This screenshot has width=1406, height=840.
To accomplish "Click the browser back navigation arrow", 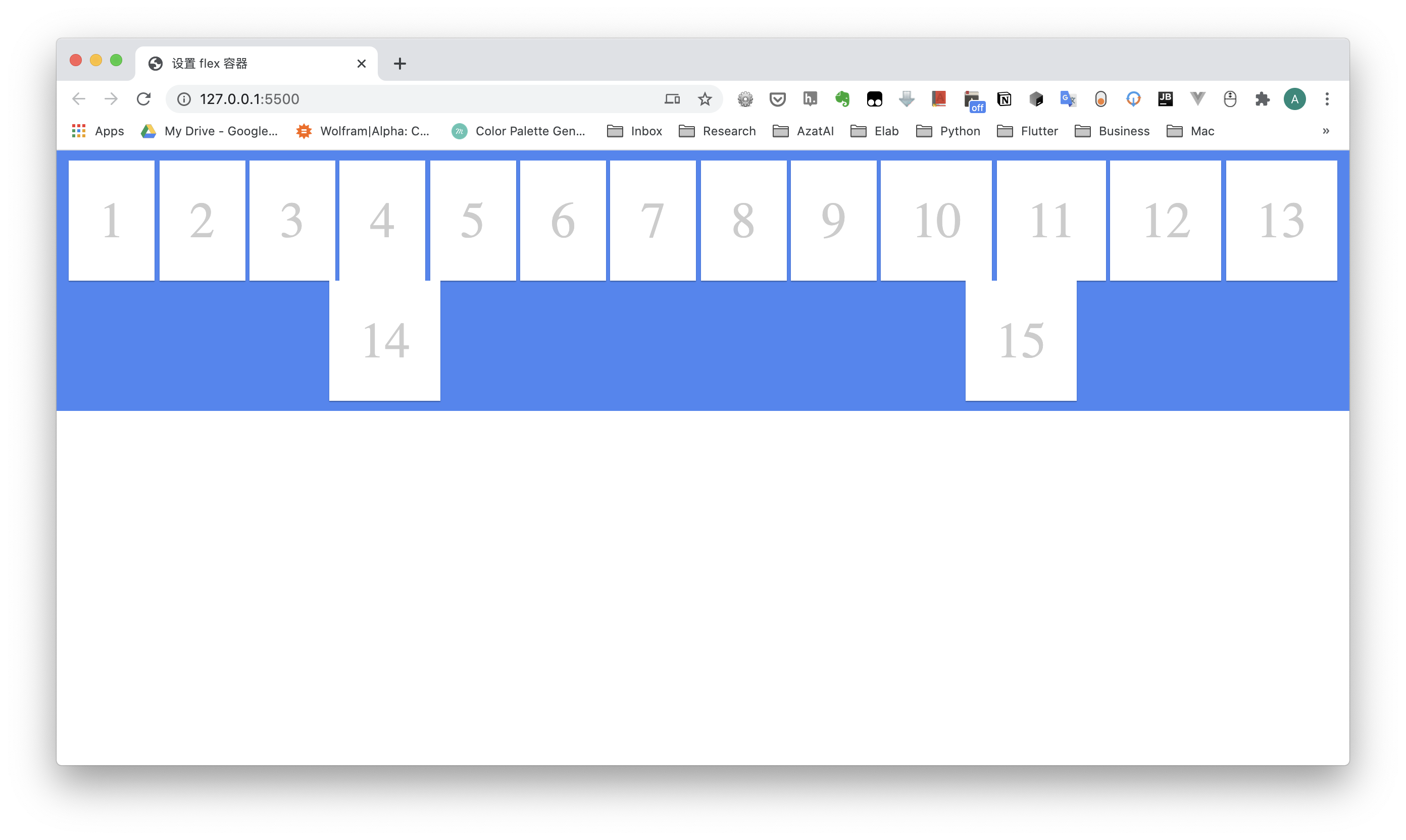I will coord(80,98).
